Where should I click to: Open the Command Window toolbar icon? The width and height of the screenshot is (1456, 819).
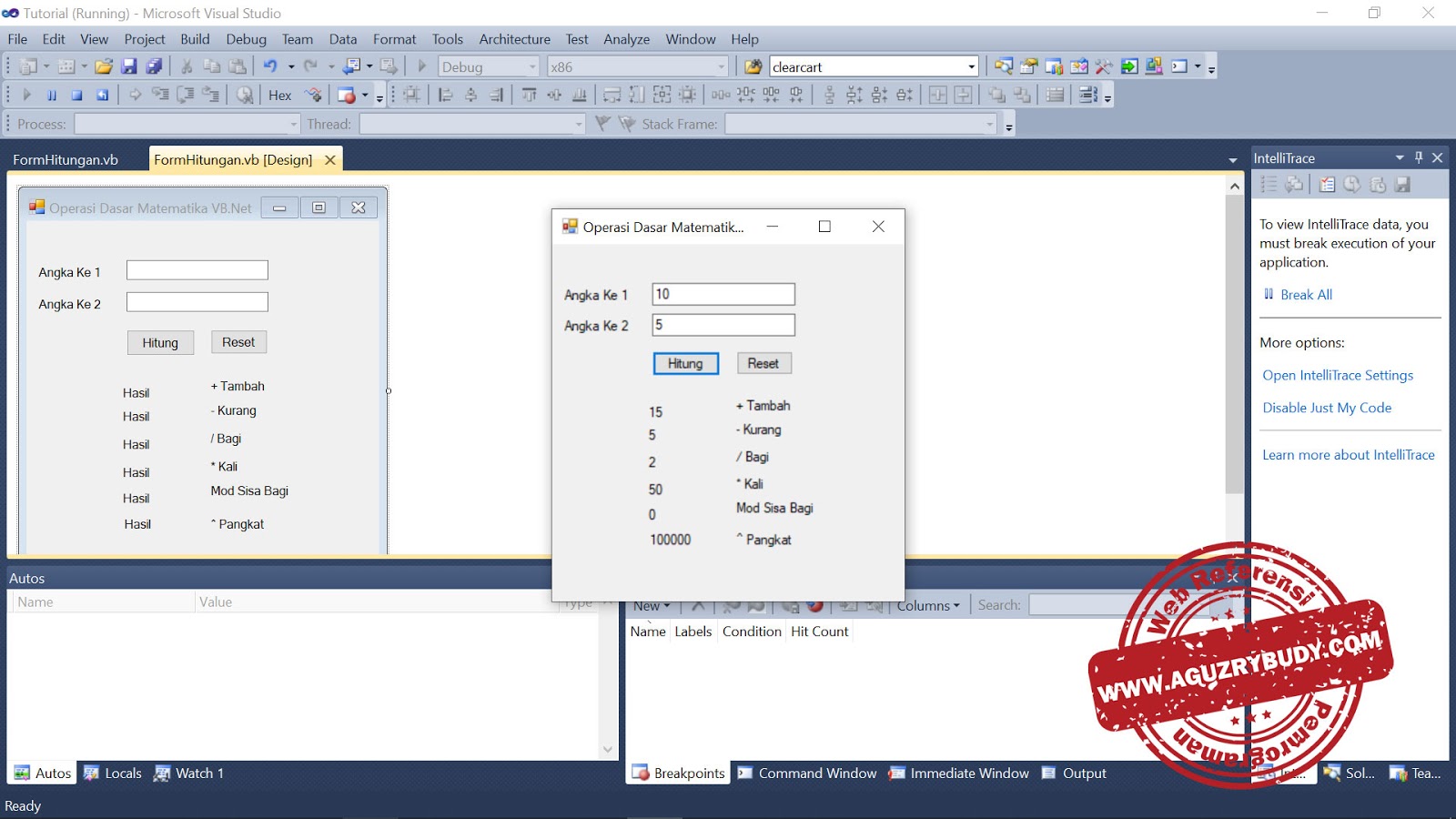[x=1179, y=66]
